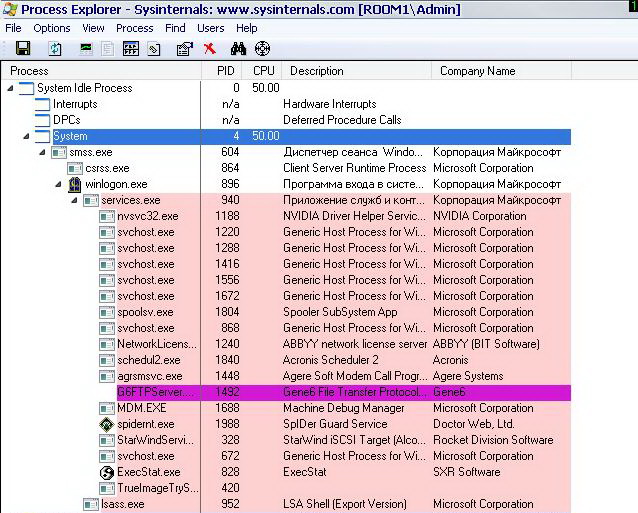Click the lsass.exe process icon
The width and height of the screenshot is (638, 513).
pos(91,504)
